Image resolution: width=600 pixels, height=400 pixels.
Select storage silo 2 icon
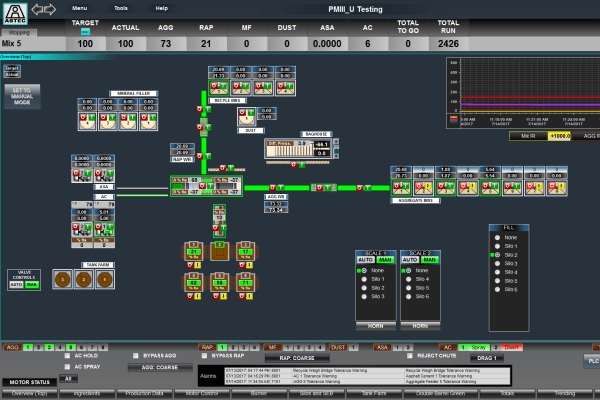(x=220, y=251)
